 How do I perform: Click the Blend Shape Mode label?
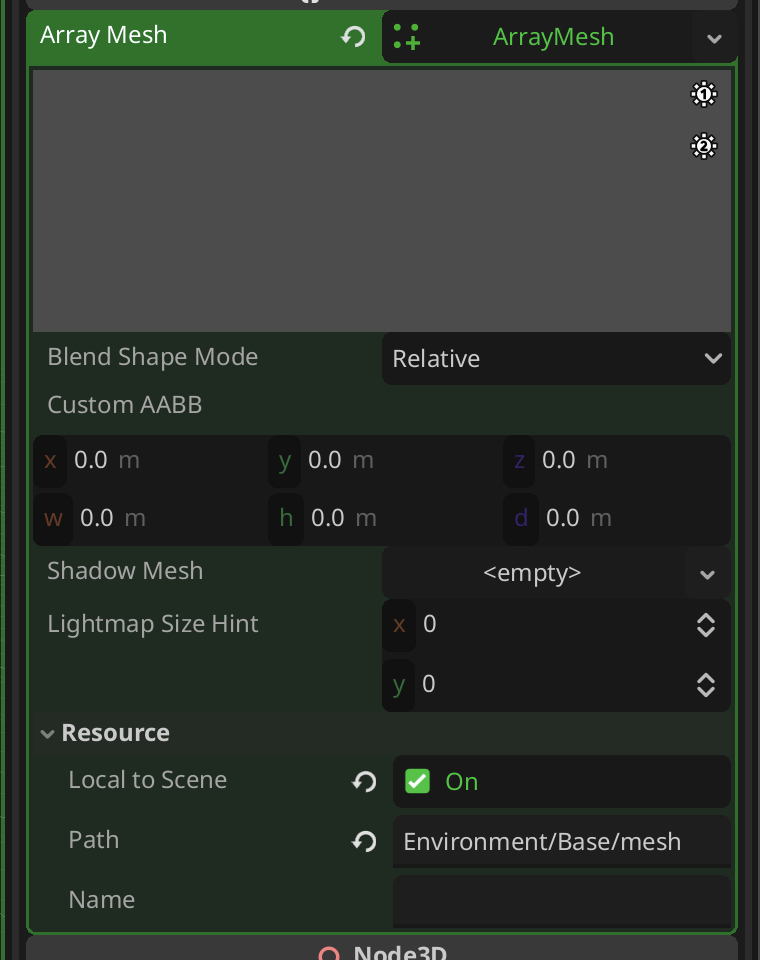pyautogui.click(x=152, y=357)
